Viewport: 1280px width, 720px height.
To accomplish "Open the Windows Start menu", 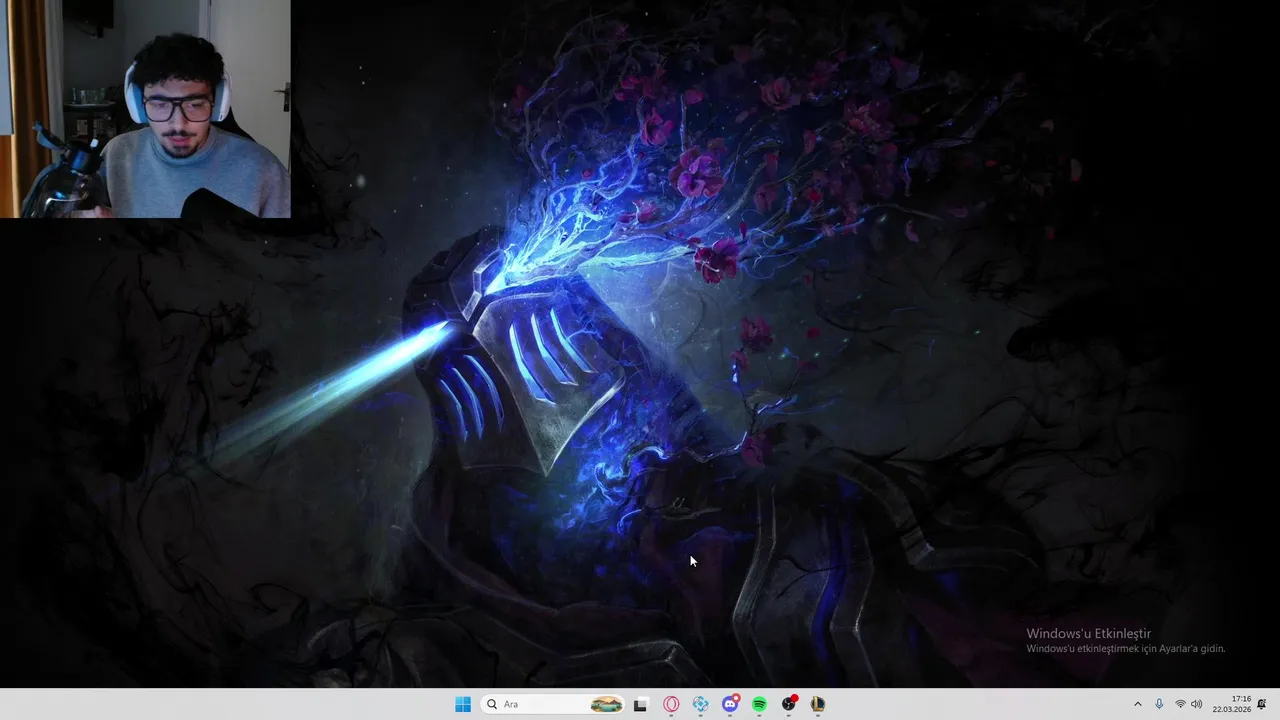I will coord(463,704).
